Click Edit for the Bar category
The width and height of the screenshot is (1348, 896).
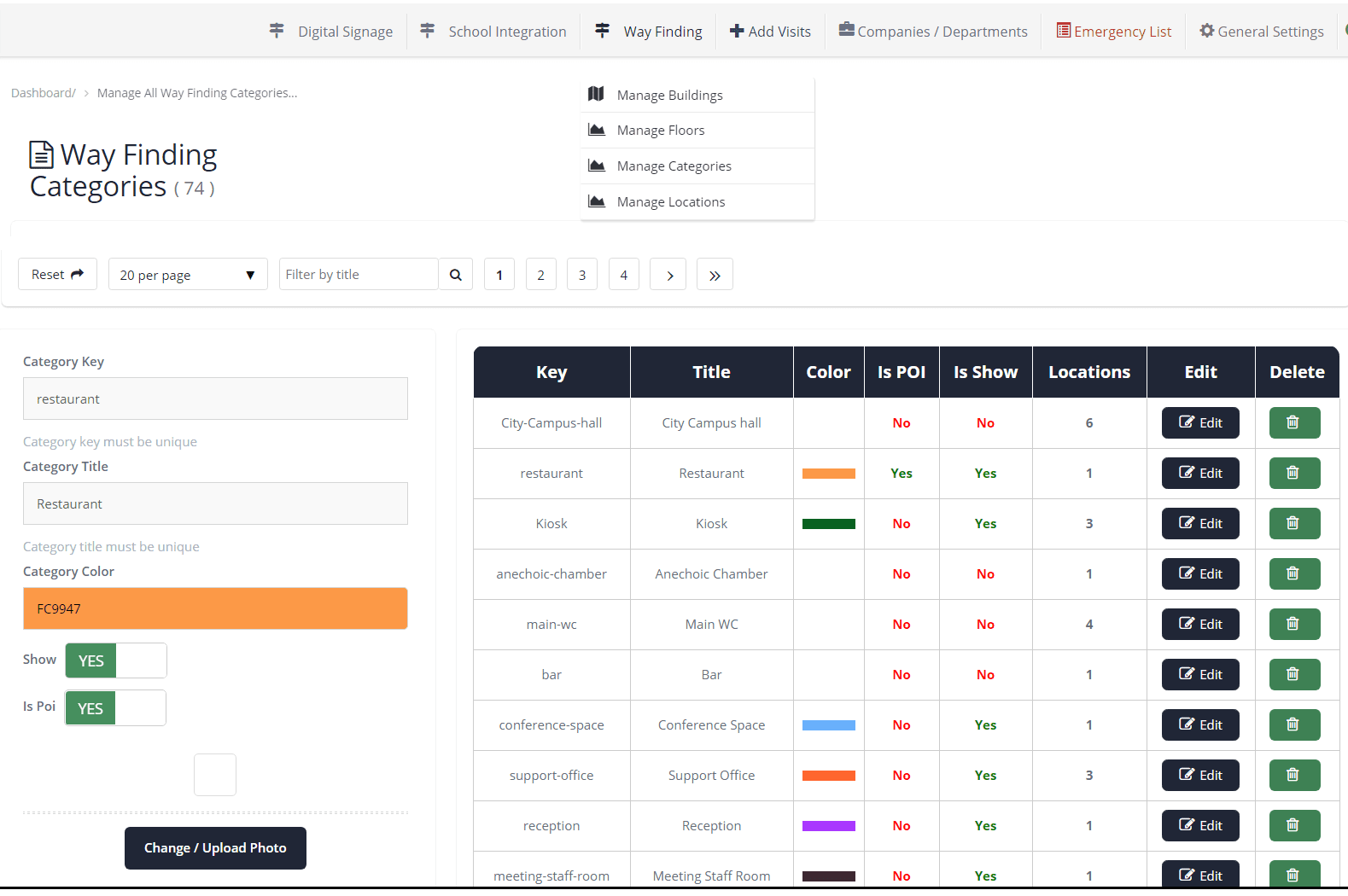point(1199,674)
